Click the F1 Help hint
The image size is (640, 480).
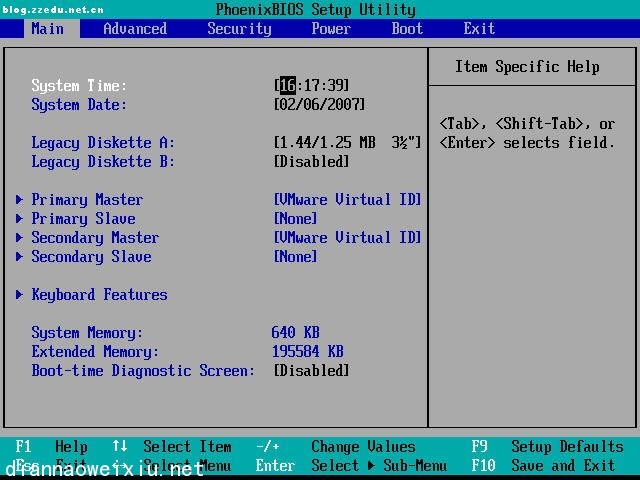tap(51, 447)
